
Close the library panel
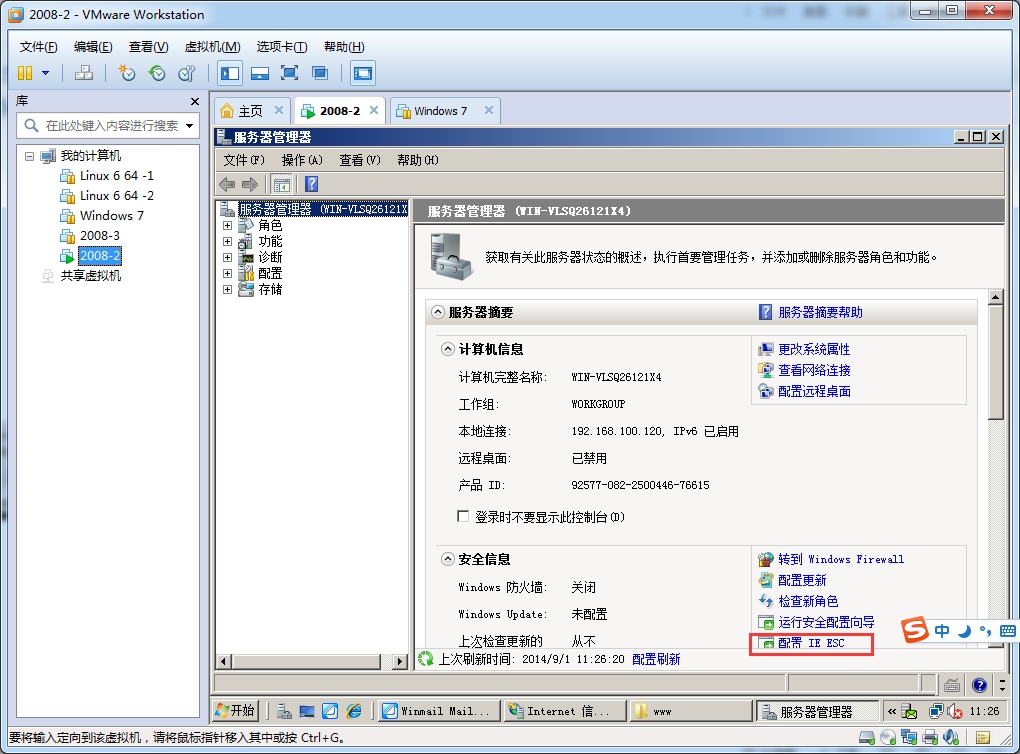pyautogui.click(x=195, y=101)
